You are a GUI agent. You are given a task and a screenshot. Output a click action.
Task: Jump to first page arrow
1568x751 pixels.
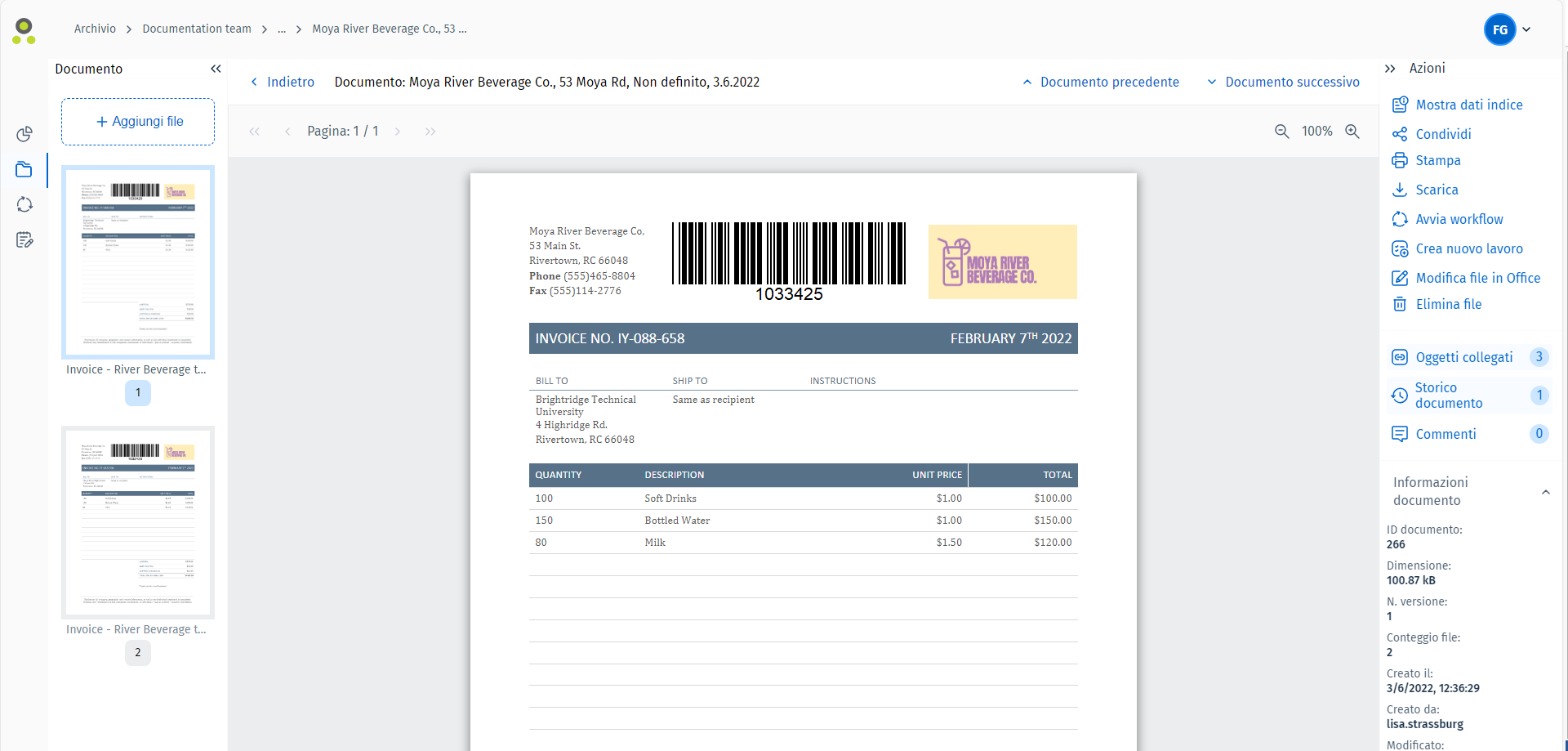[x=254, y=132]
